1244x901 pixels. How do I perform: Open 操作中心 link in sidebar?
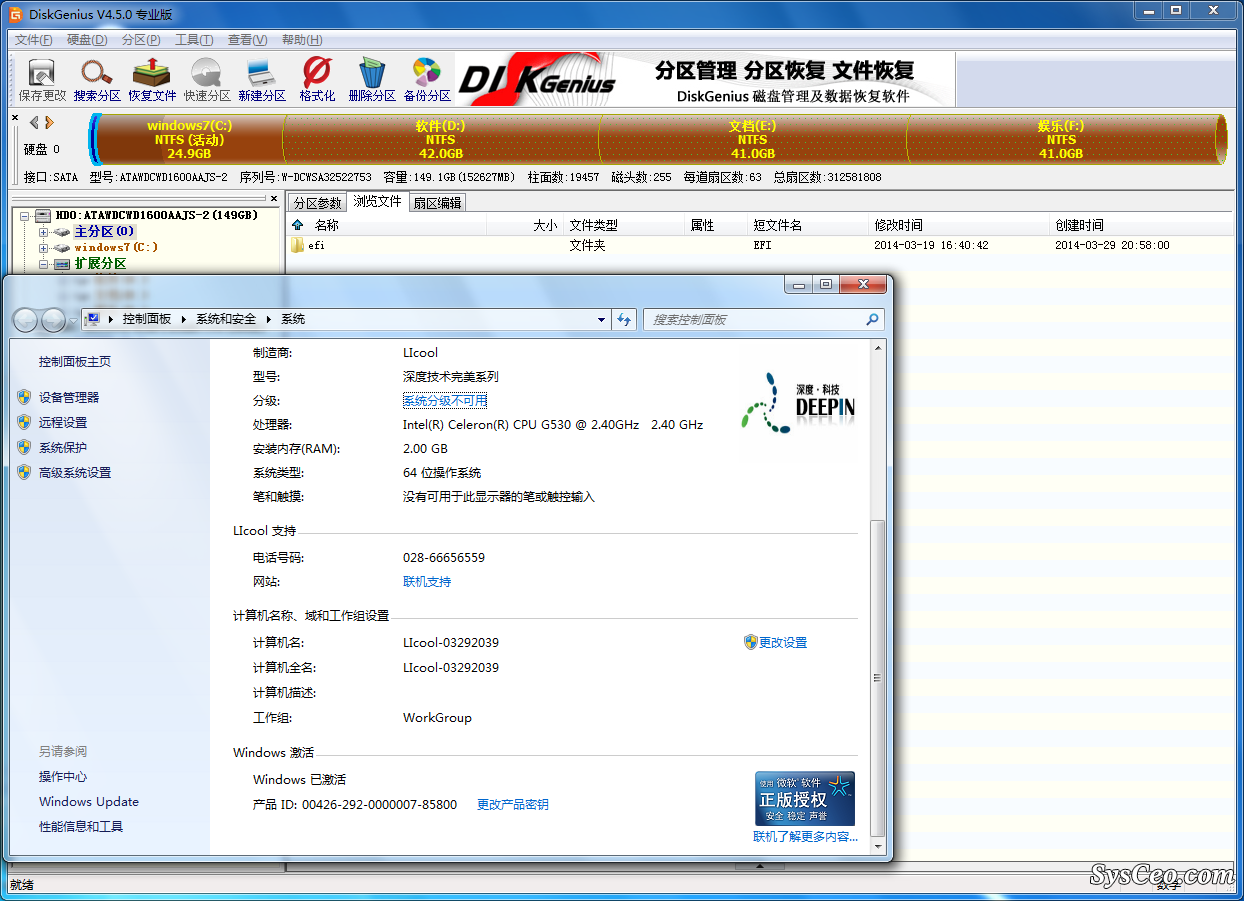(x=63, y=777)
